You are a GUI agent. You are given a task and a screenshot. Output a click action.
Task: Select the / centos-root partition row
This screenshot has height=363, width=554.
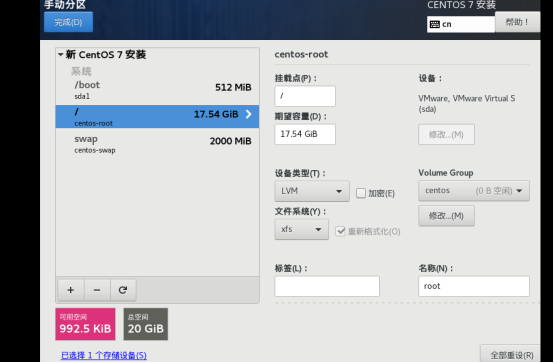click(157, 116)
